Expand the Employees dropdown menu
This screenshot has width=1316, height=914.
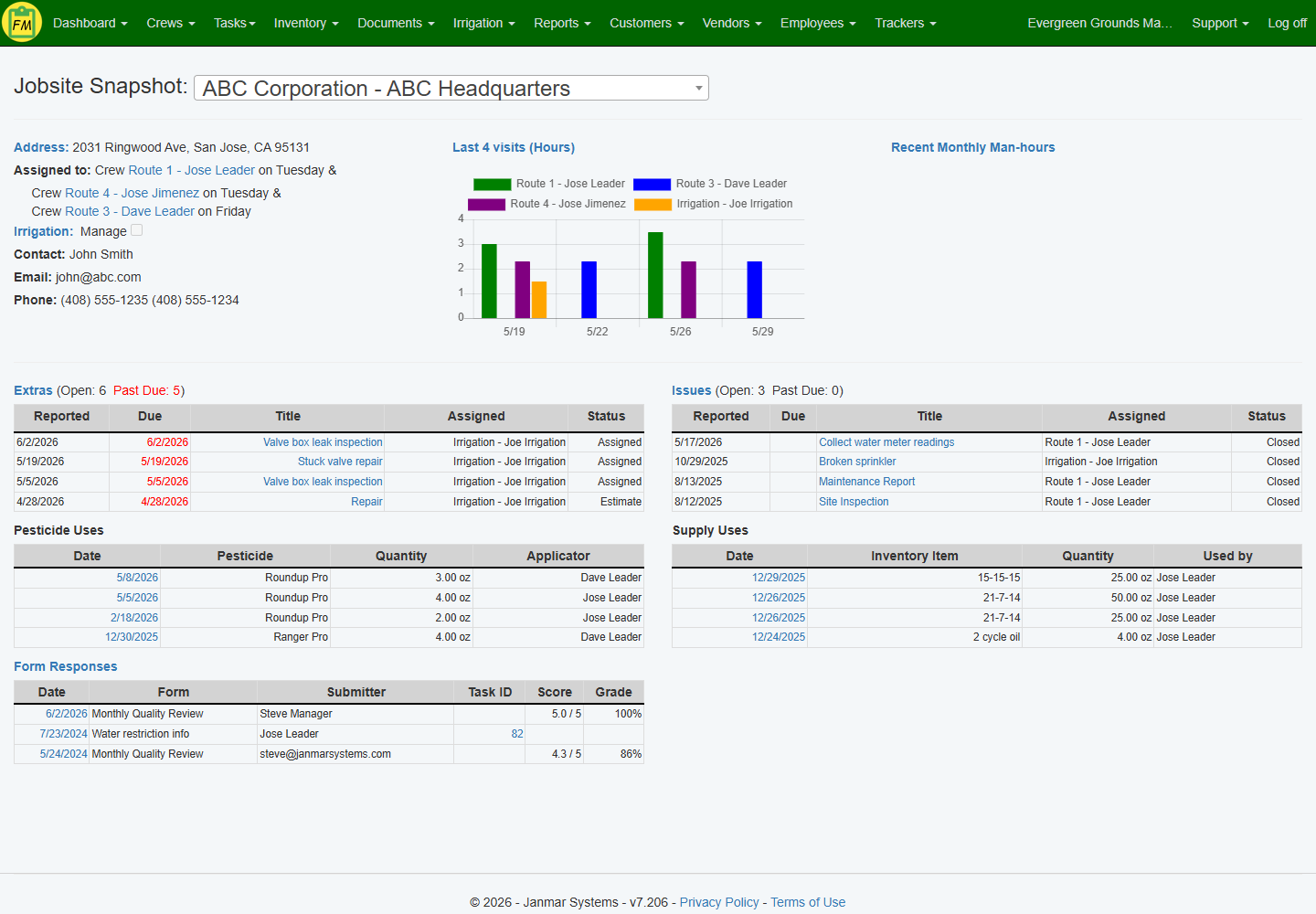[x=818, y=23]
